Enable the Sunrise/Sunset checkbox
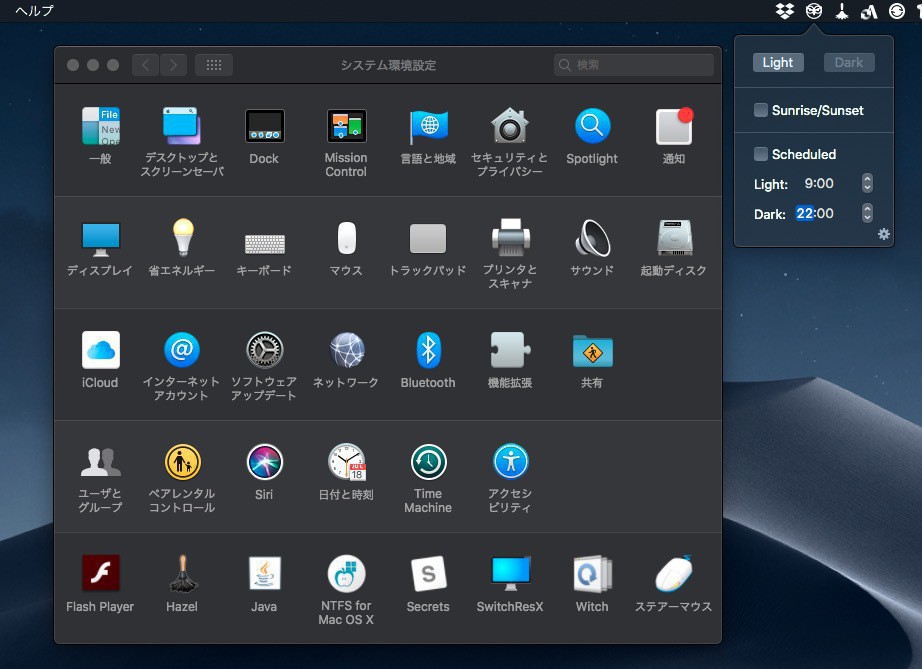Image resolution: width=922 pixels, height=669 pixels. point(761,110)
